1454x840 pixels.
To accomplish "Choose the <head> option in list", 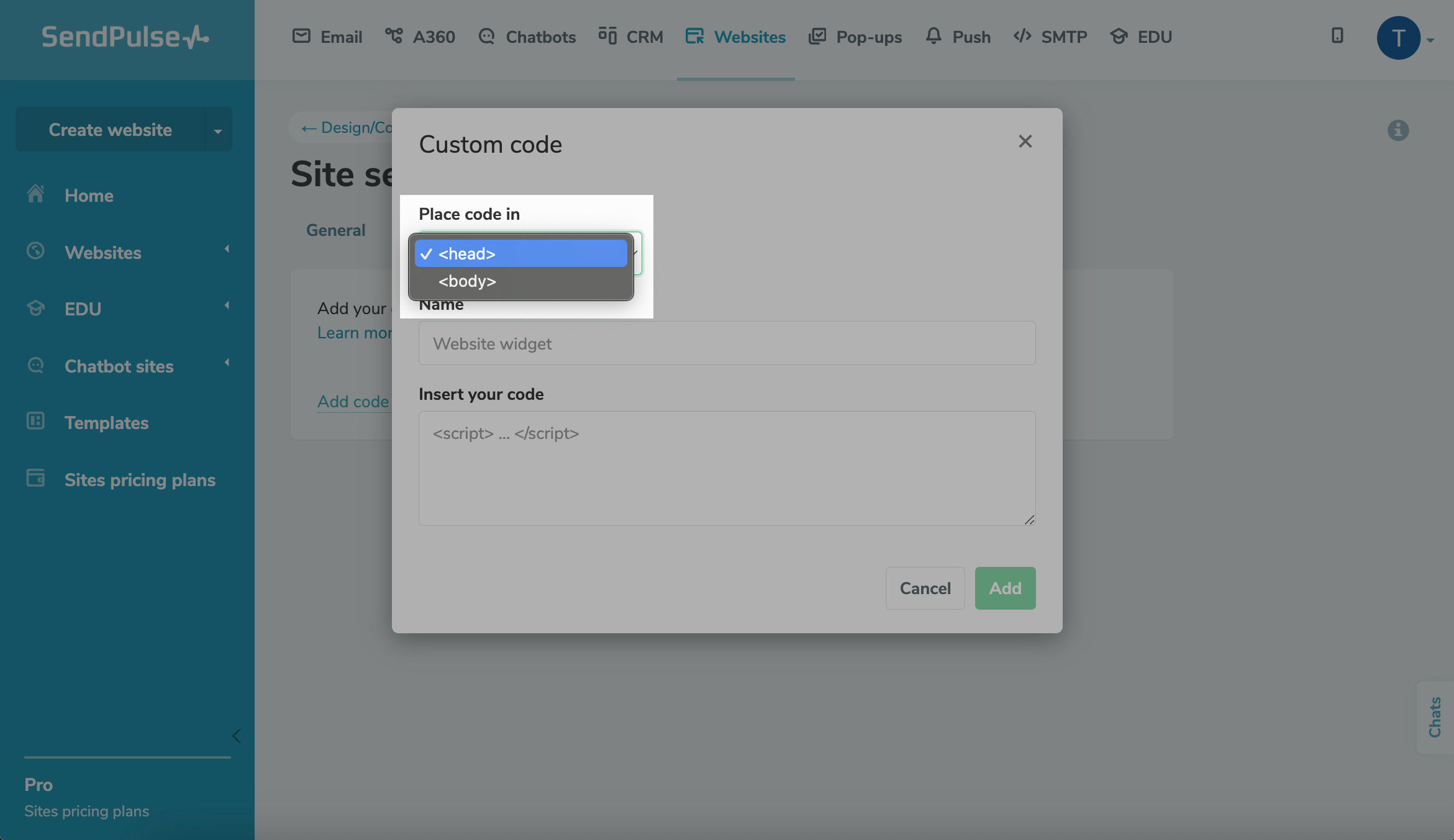I will click(467, 254).
